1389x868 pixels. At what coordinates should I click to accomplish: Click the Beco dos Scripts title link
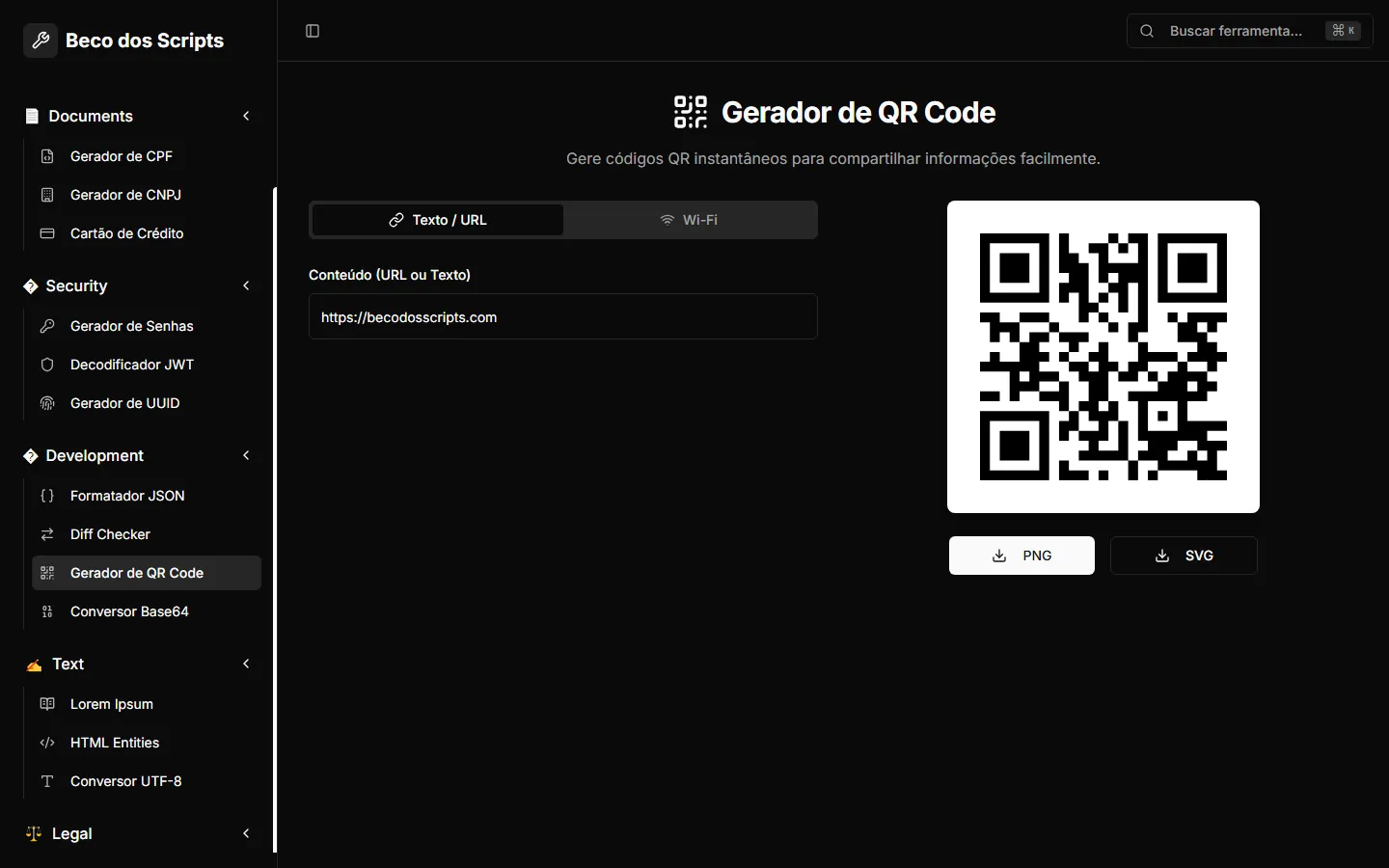coord(145,41)
